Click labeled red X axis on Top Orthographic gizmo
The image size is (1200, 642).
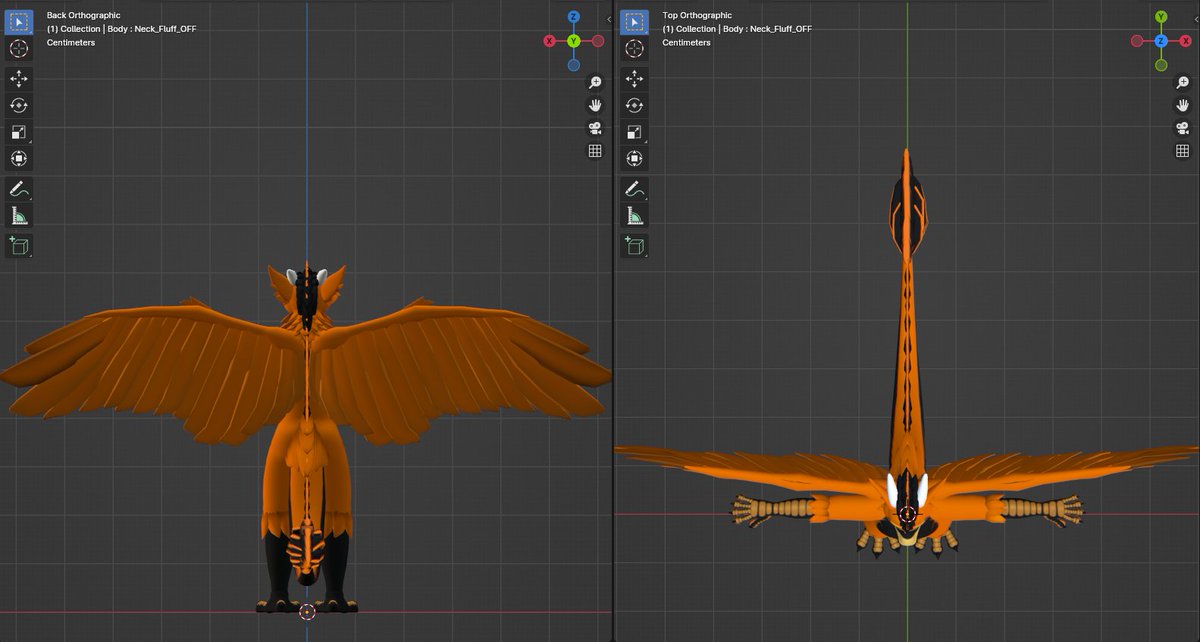[x=1185, y=41]
